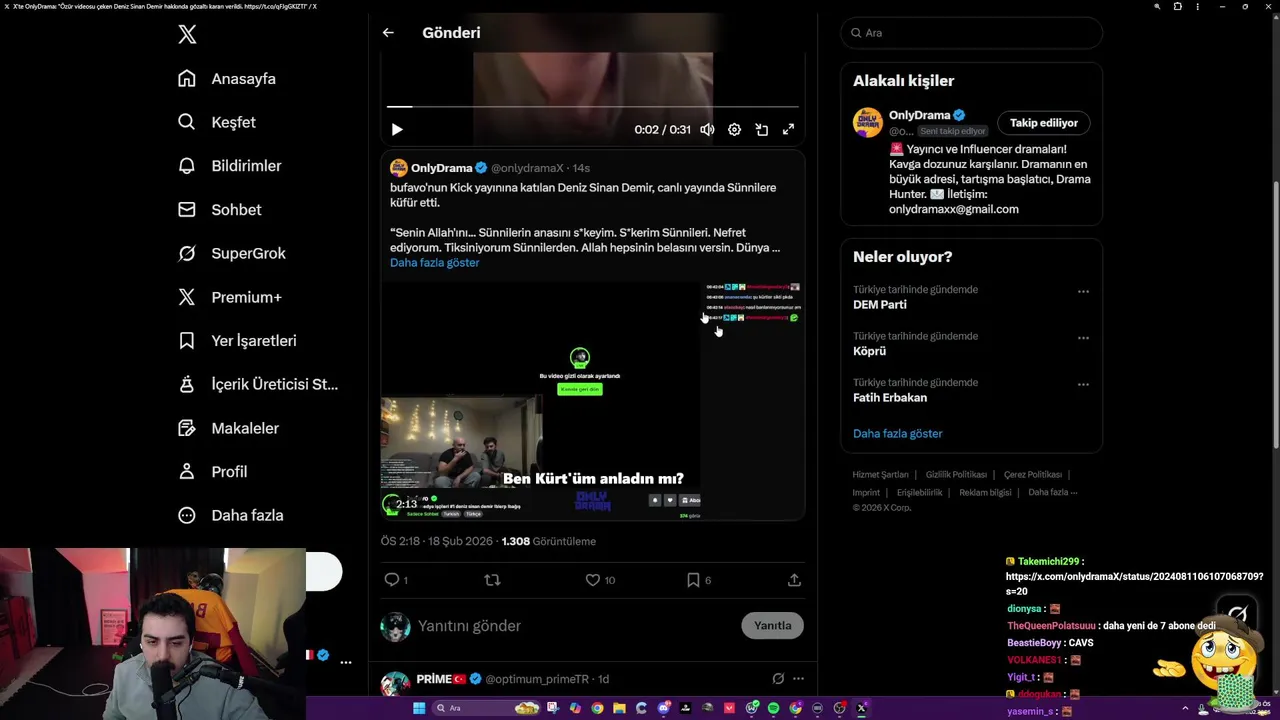Image resolution: width=1280 pixels, height=720 pixels.
Task: Open Fatih Erbakan trending topic
Action: tap(890, 398)
